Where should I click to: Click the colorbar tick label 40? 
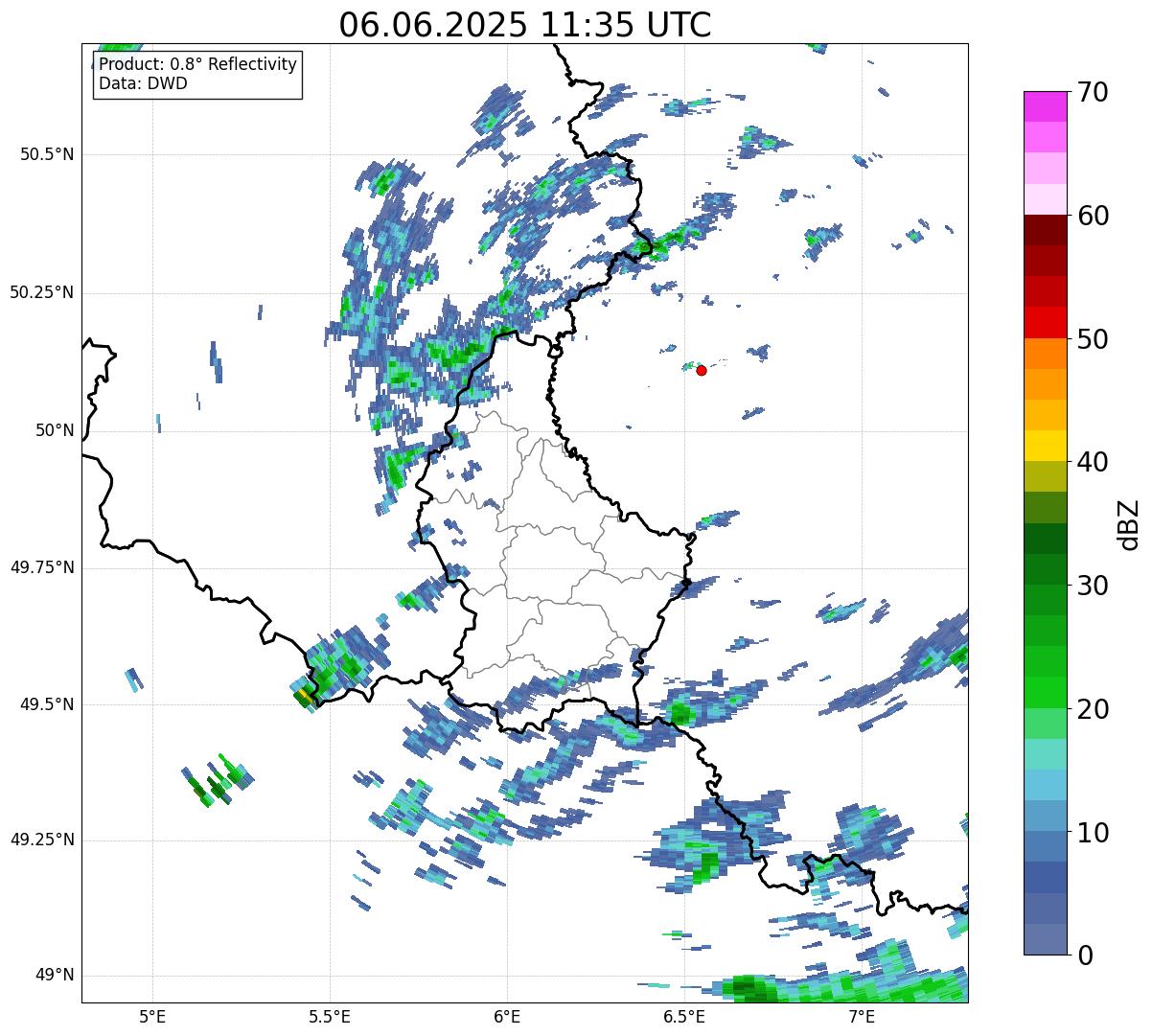click(1093, 463)
